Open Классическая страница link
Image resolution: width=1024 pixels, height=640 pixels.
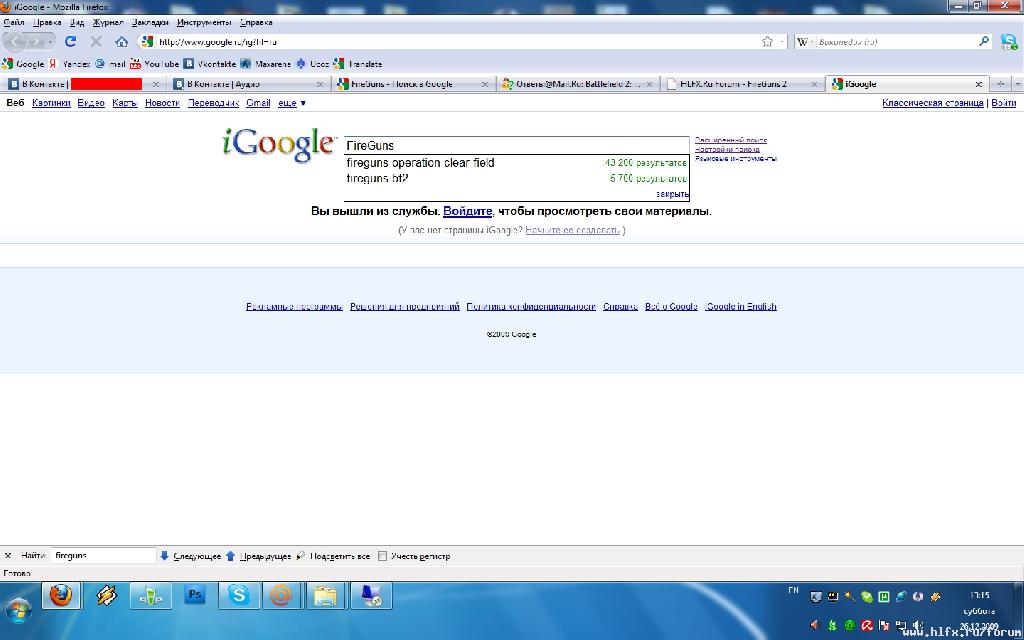tap(933, 103)
